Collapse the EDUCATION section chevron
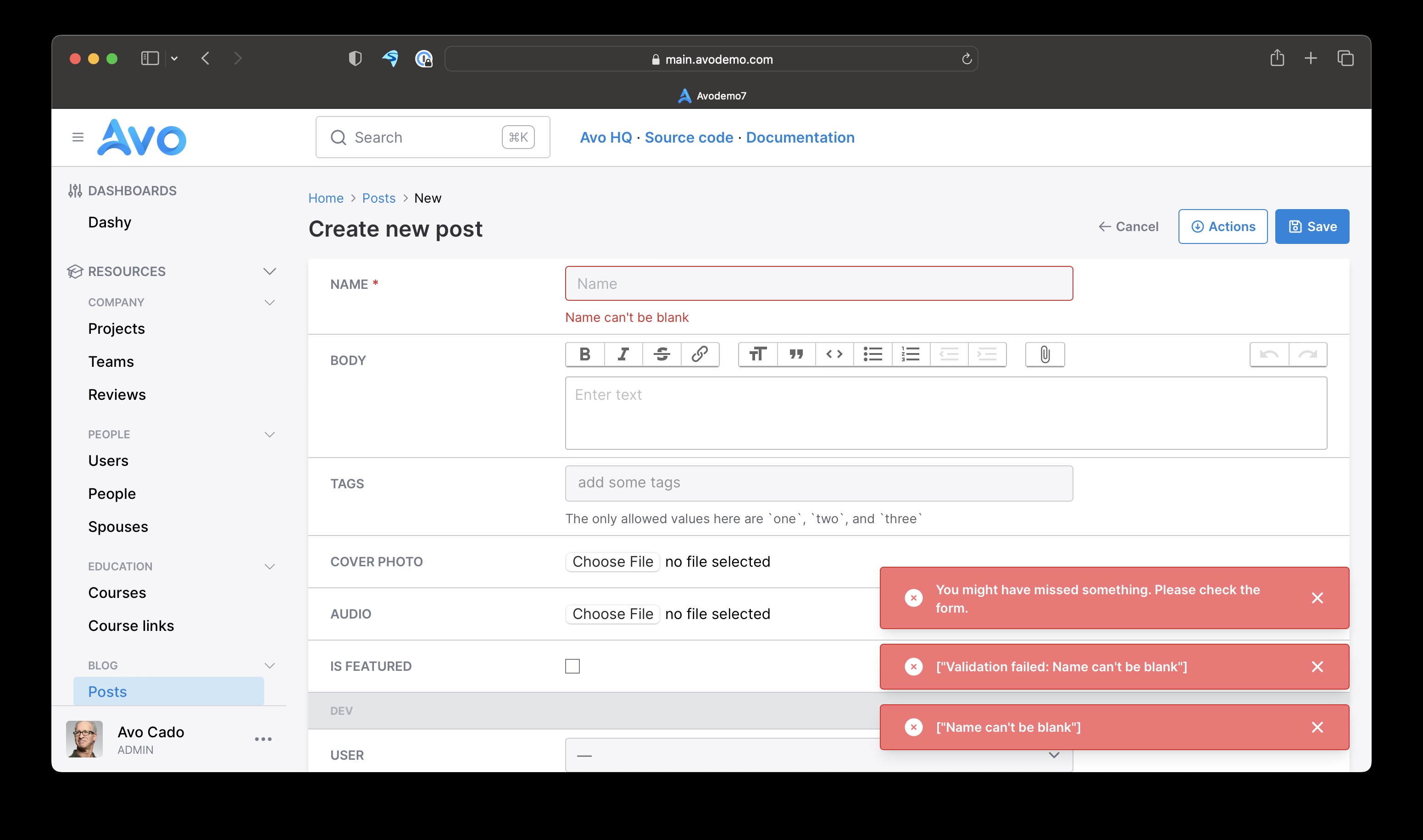The height and width of the screenshot is (840, 1423). (270, 566)
